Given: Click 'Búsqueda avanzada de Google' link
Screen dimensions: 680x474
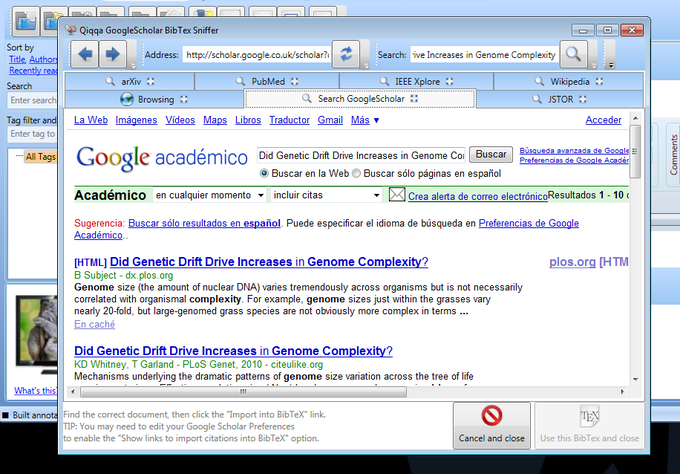Looking at the screenshot, I should pyautogui.click(x=574, y=150).
